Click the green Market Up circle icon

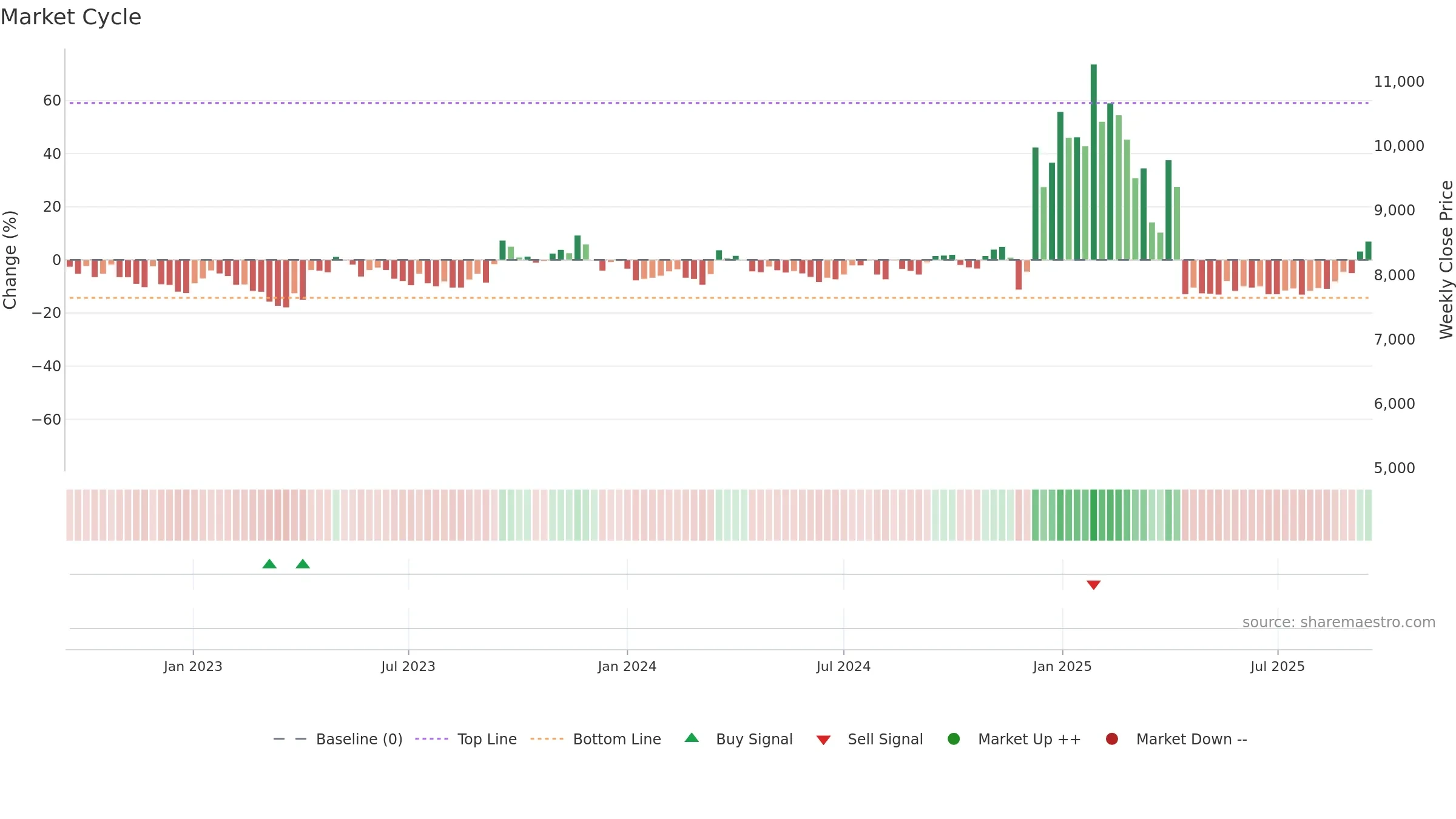954,739
